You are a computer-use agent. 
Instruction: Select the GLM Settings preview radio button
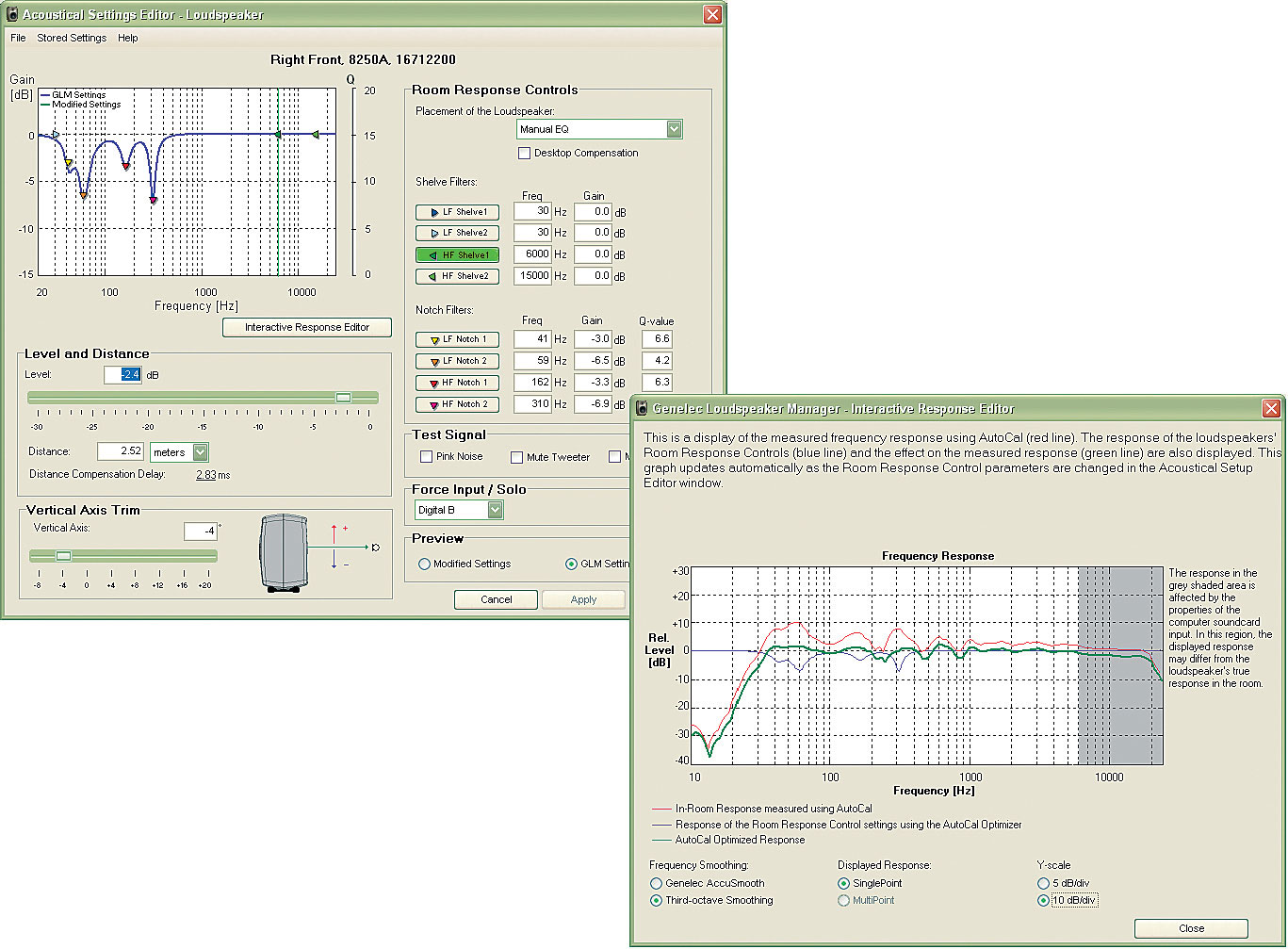pyautogui.click(x=571, y=564)
